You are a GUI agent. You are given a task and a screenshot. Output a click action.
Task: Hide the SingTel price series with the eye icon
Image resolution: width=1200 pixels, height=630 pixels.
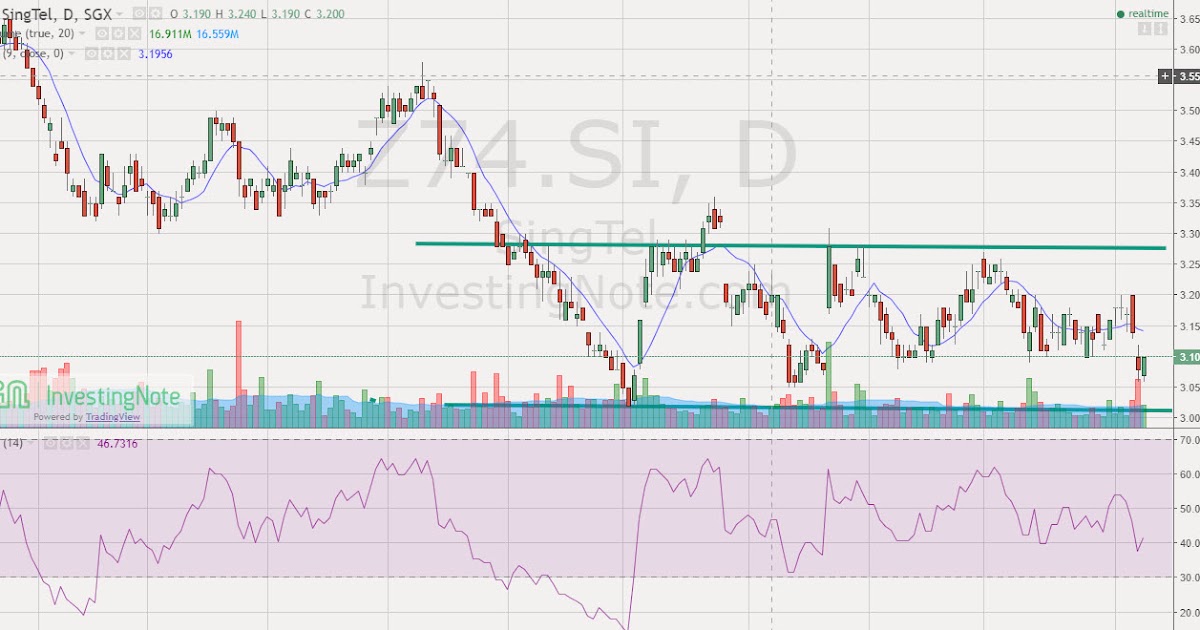tap(138, 14)
